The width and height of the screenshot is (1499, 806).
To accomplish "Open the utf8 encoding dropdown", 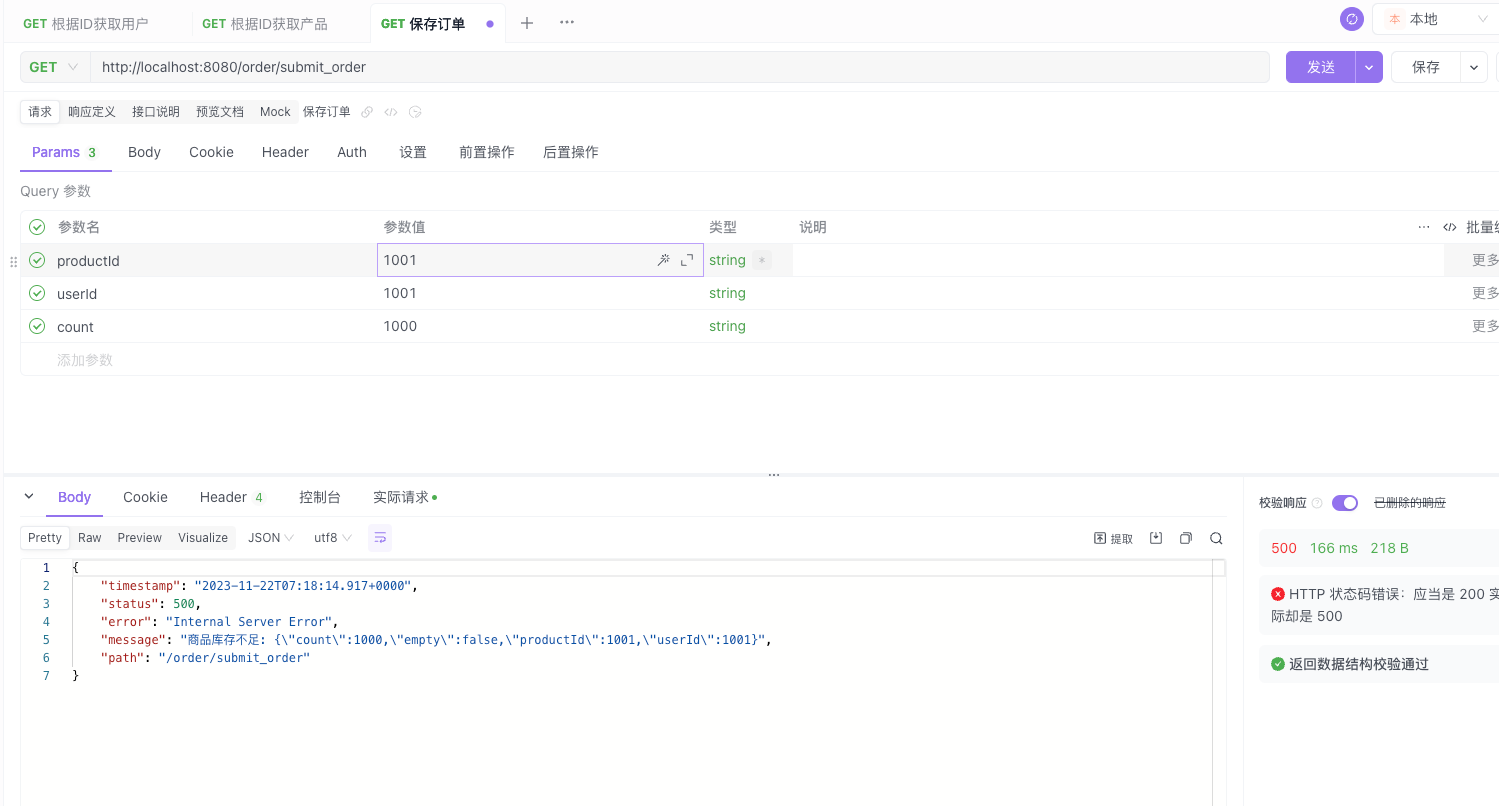I will tap(333, 538).
